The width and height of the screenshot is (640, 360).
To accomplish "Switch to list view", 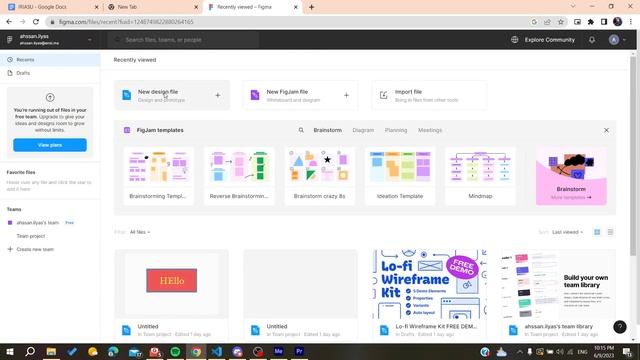I will 610,232.
